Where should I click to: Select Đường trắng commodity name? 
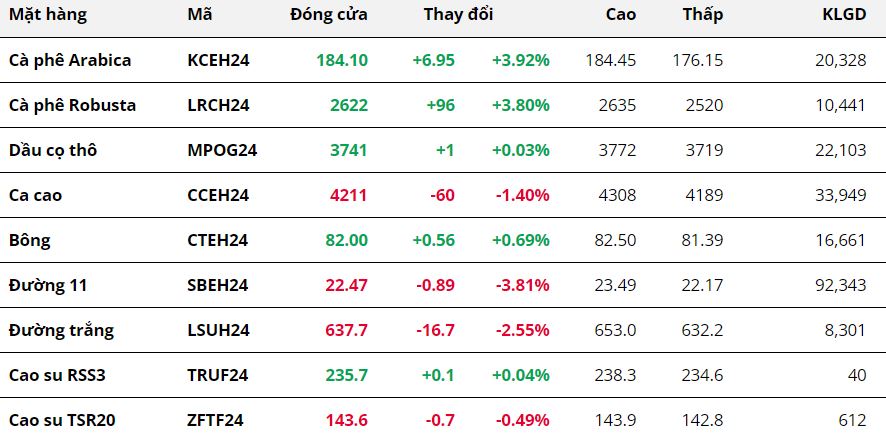[x=61, y=330]
